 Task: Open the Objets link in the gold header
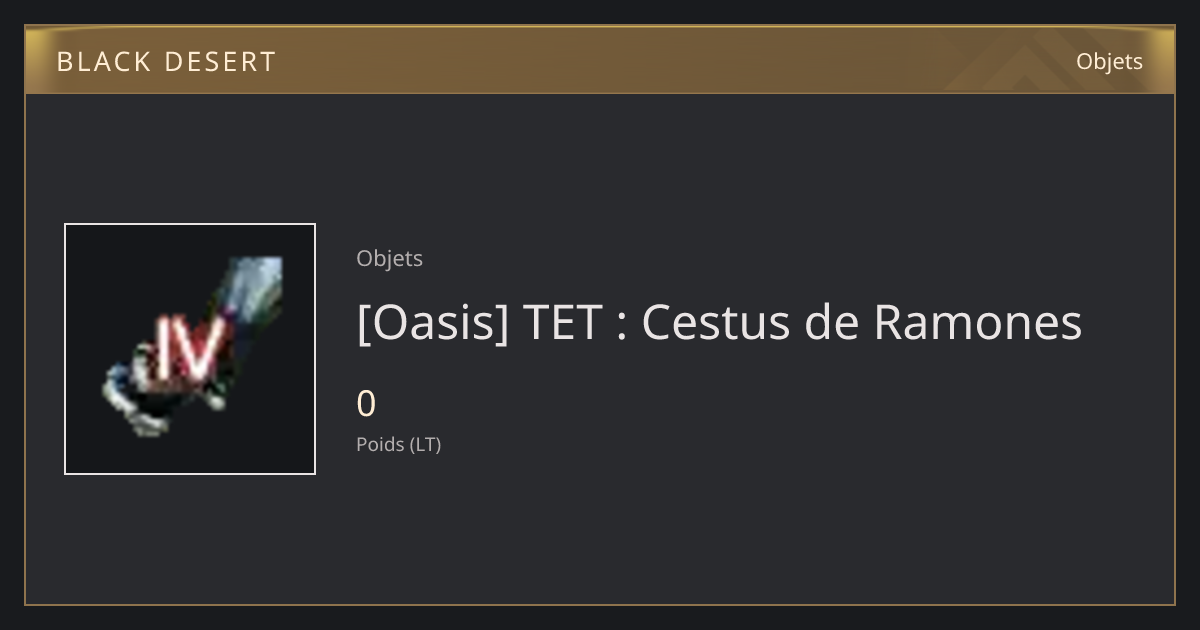point(1109,61)
